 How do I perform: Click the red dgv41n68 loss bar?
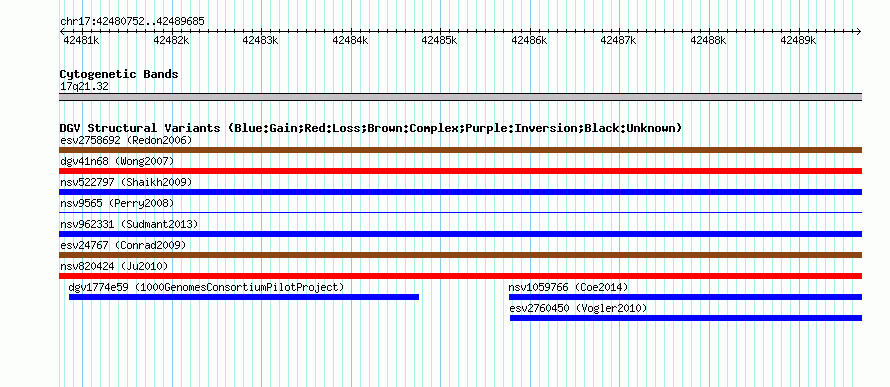pos(460,171)
